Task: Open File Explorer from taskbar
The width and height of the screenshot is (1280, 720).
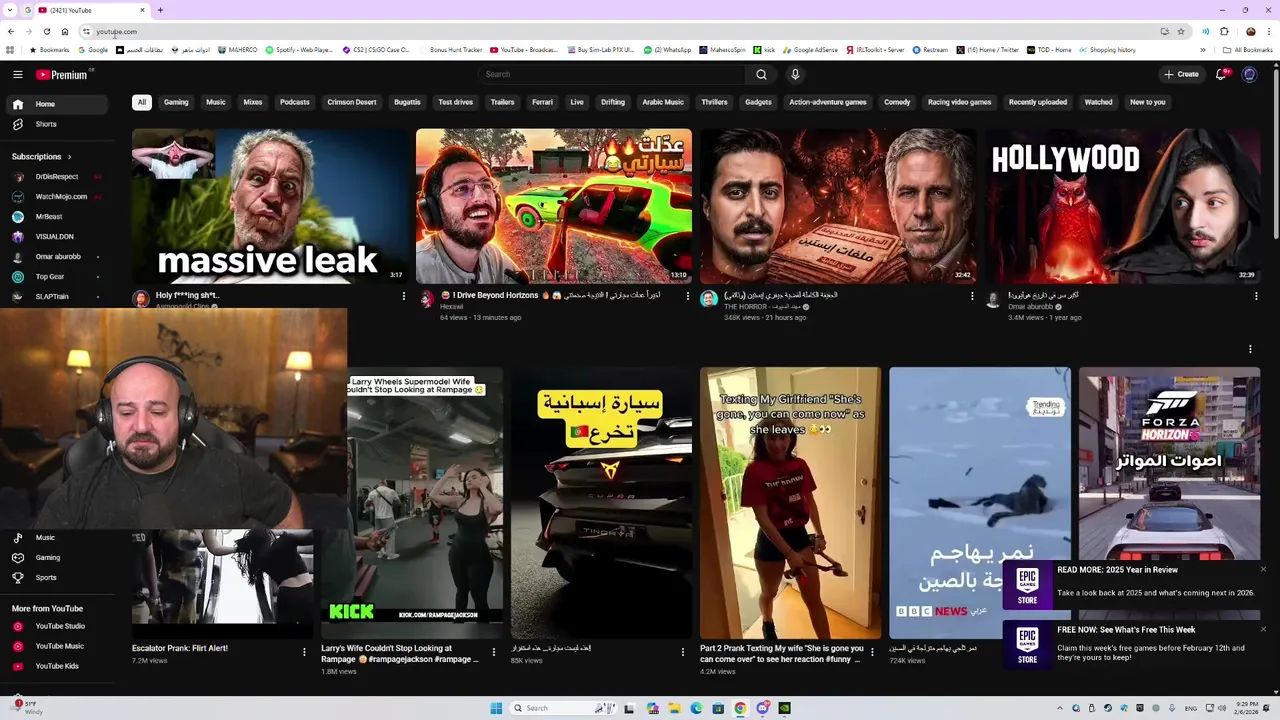Action: pyautogui.click(x=674, y=708)
